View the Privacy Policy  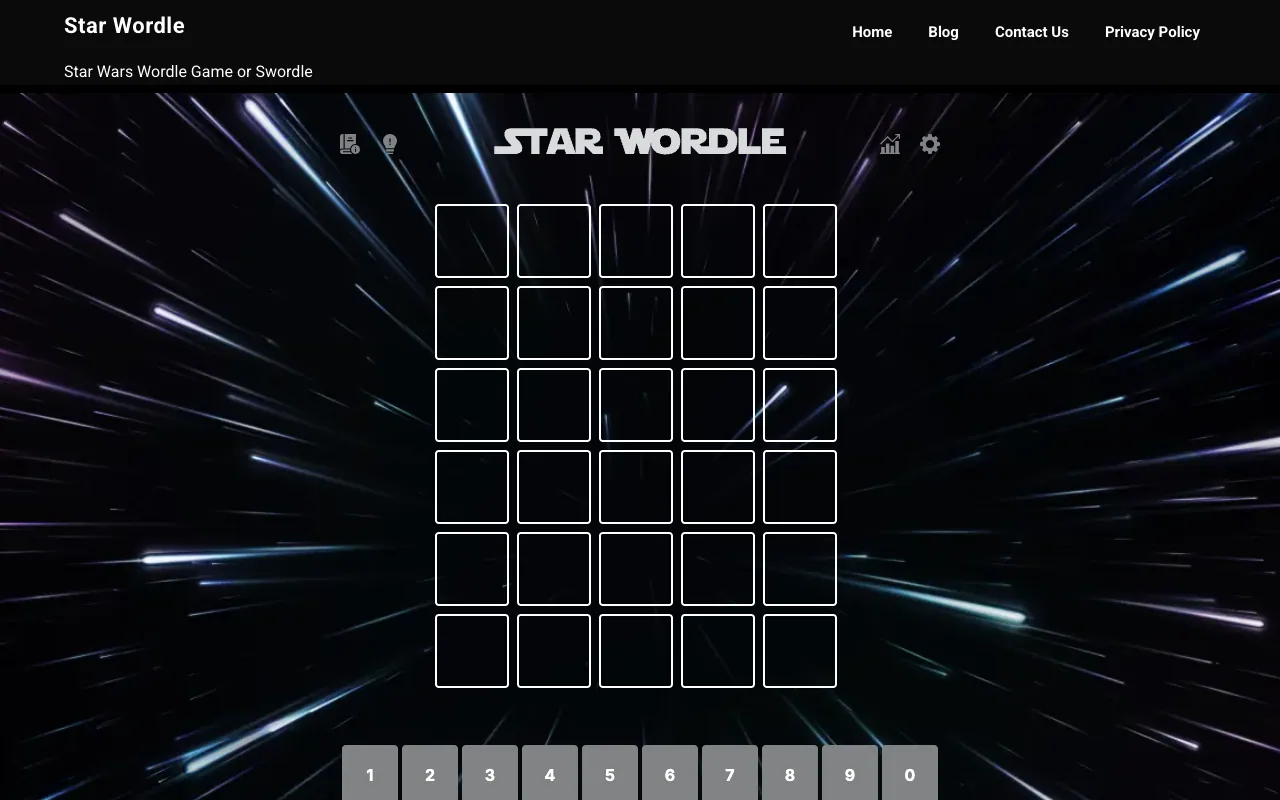[x=1152, y=32]
